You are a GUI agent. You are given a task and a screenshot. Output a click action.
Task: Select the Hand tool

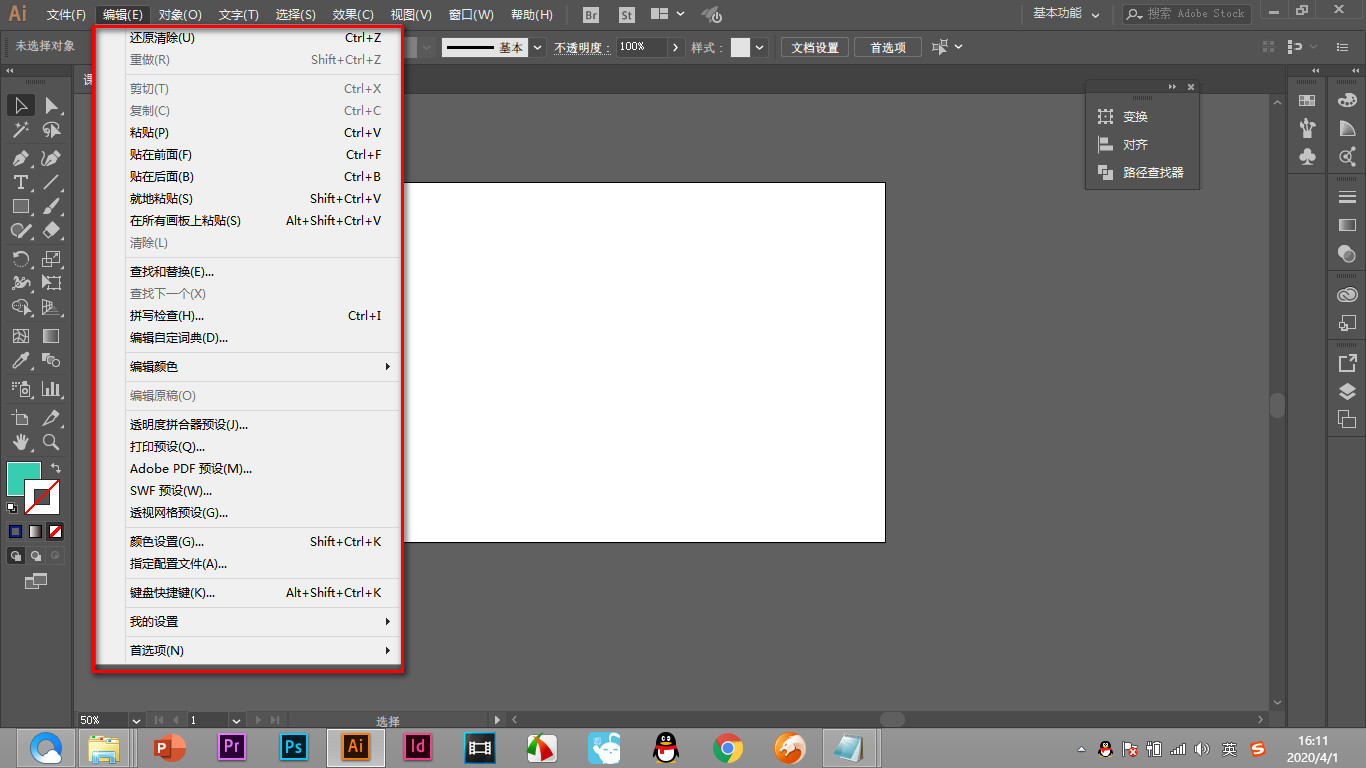[21, 441]
